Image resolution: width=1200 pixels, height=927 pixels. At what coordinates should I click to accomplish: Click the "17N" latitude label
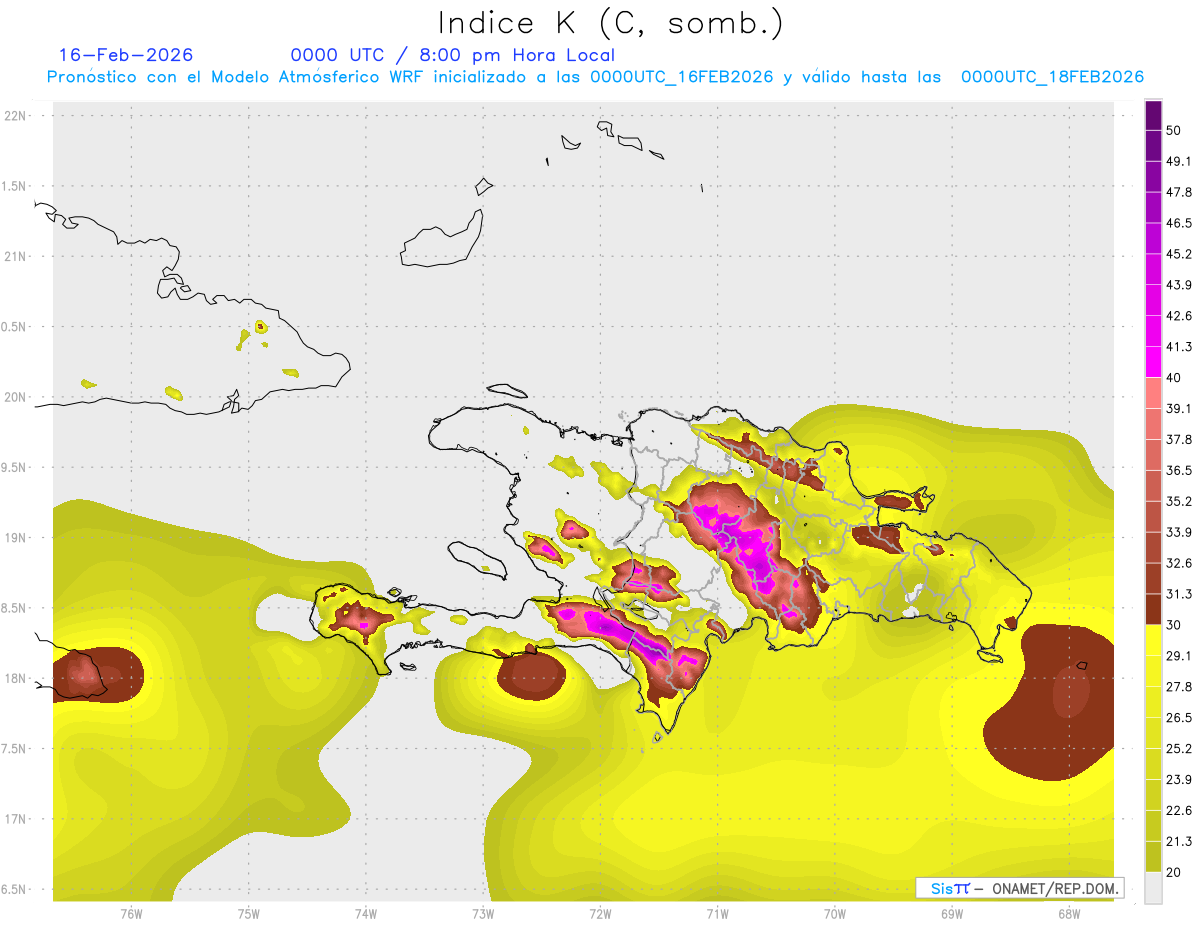click(x=17, y=820)
